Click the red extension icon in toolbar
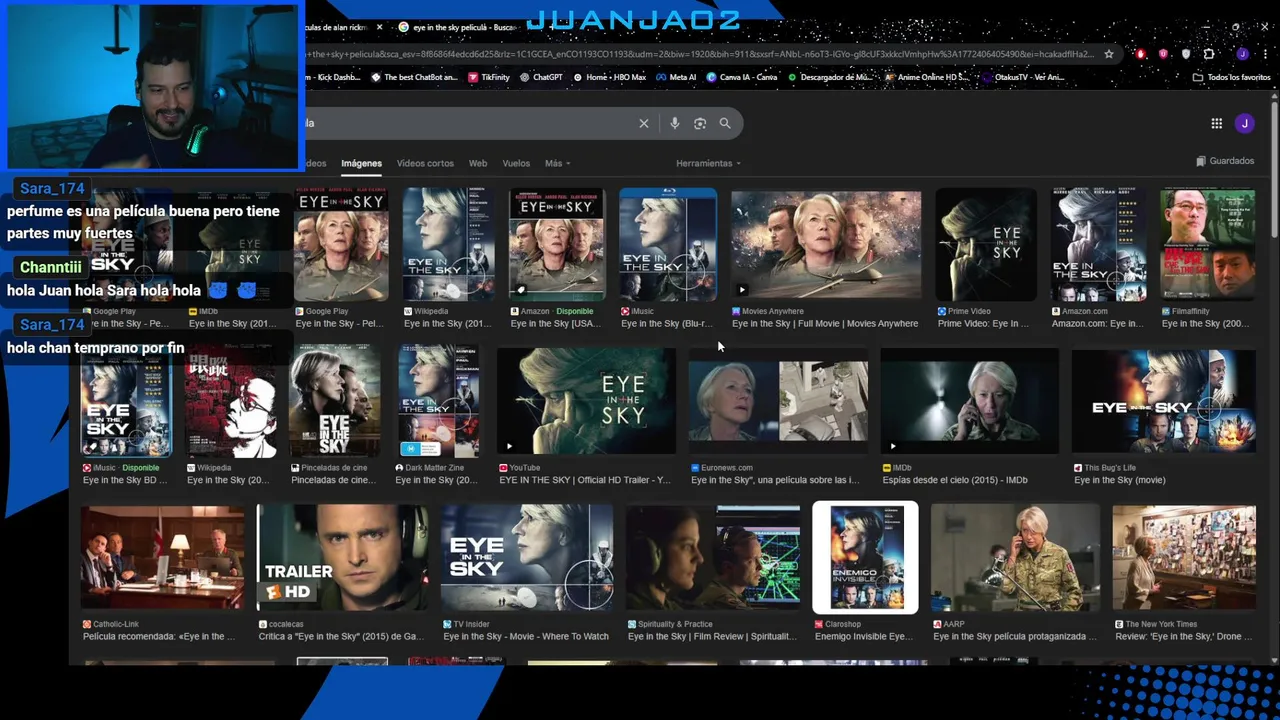The image size is (1280, 720). (1141, 54)
